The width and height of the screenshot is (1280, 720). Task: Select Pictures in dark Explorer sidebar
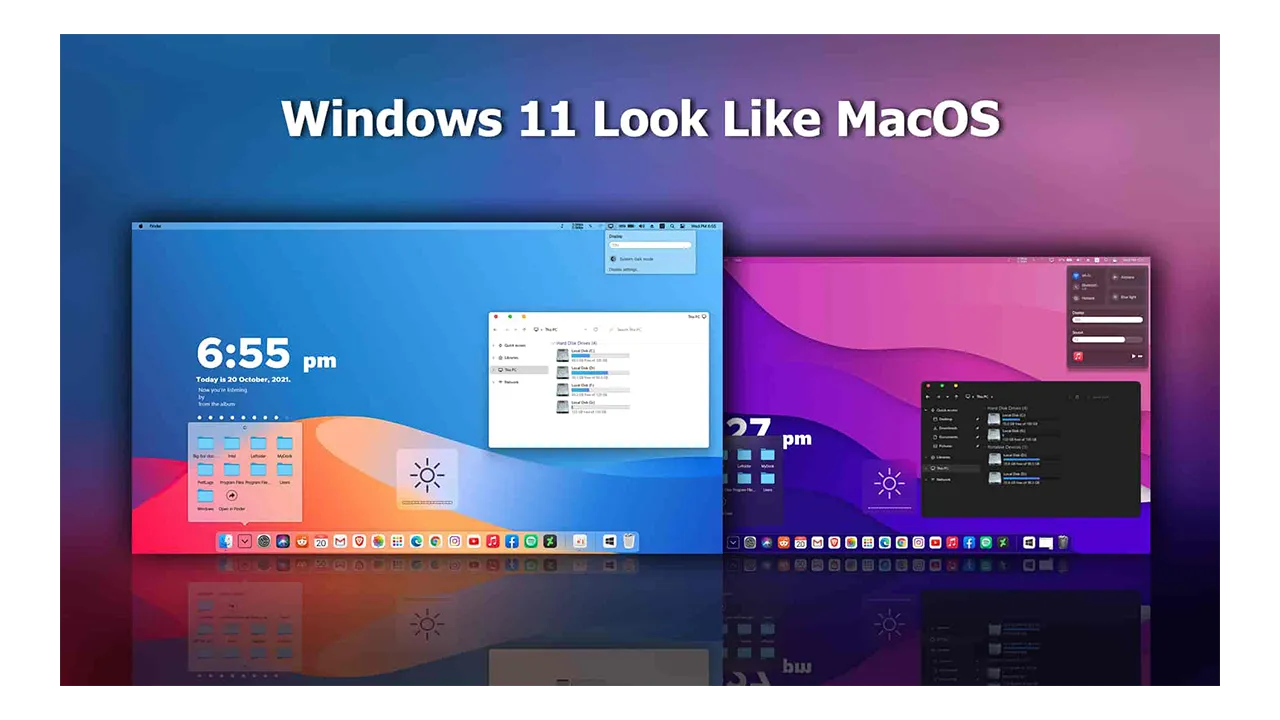coord(945,446)
